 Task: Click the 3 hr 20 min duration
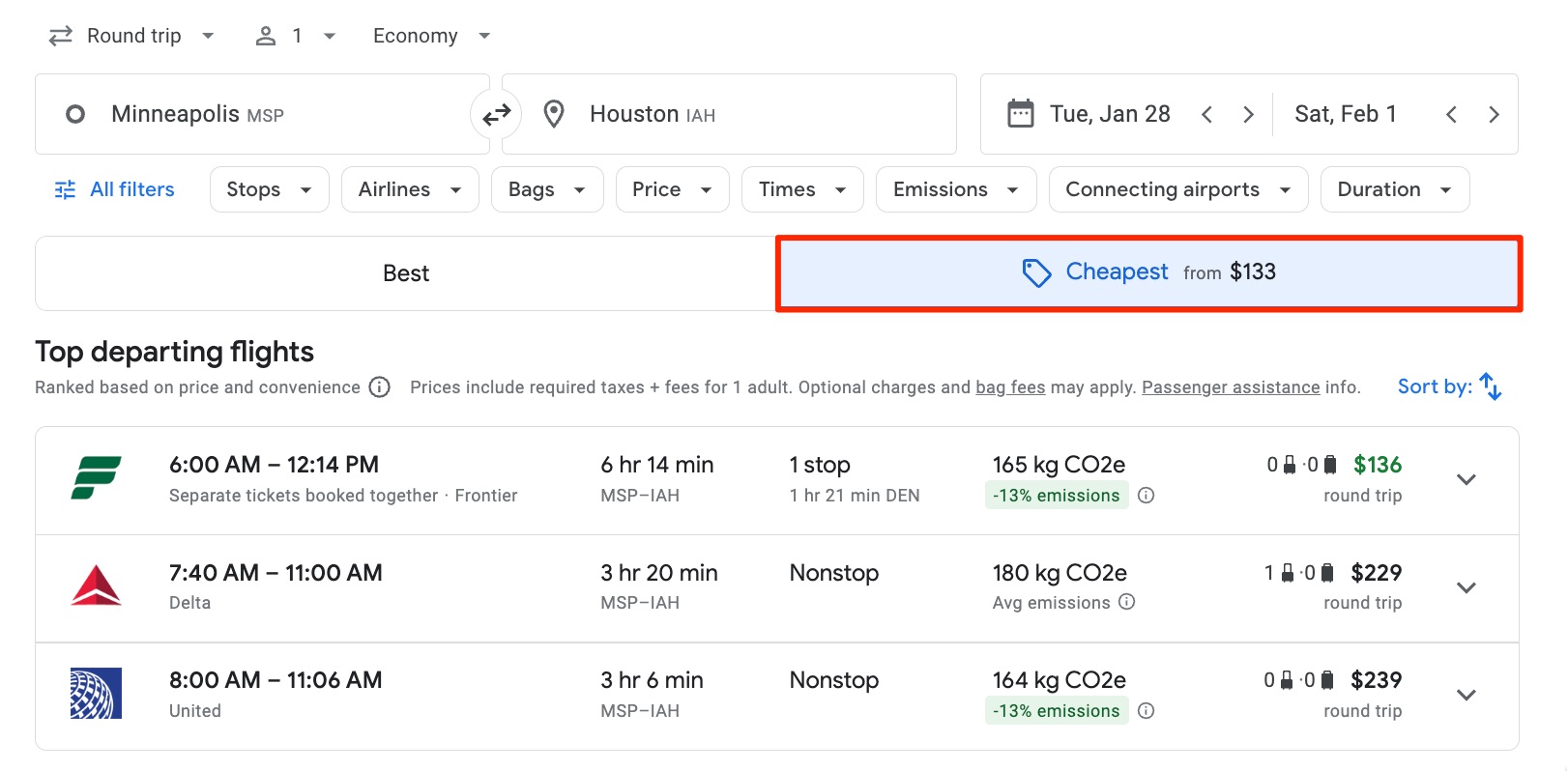(659, 573)
